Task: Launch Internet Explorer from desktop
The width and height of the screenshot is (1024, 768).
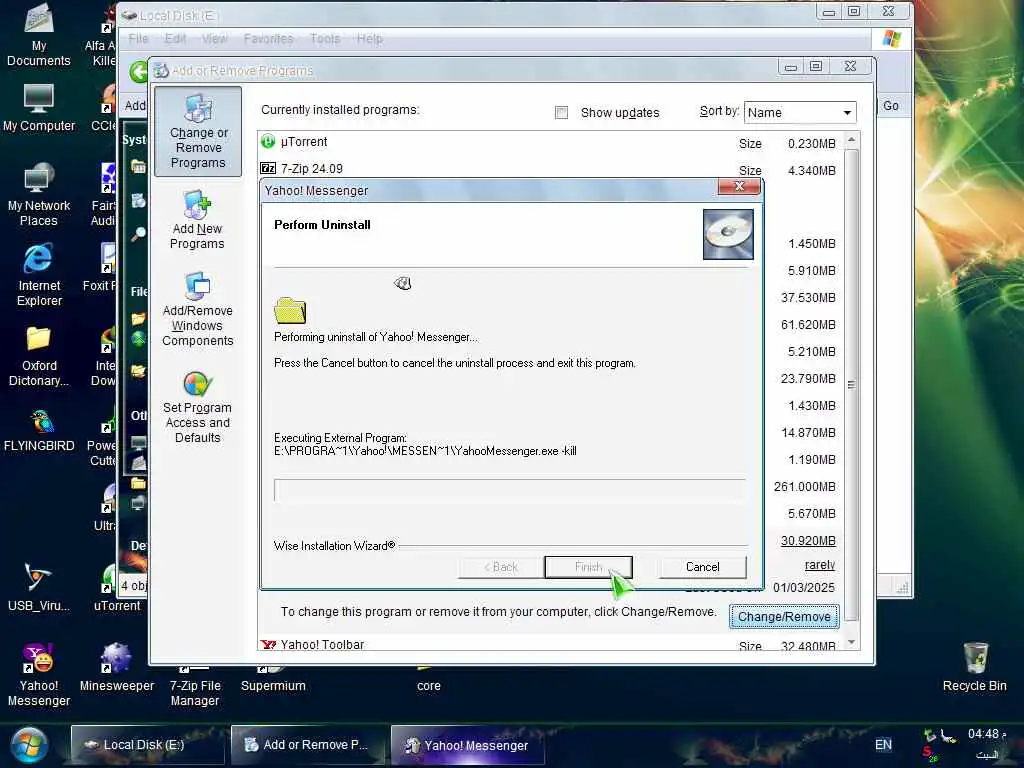Action: pyautogui.click(x=39, y=275)
